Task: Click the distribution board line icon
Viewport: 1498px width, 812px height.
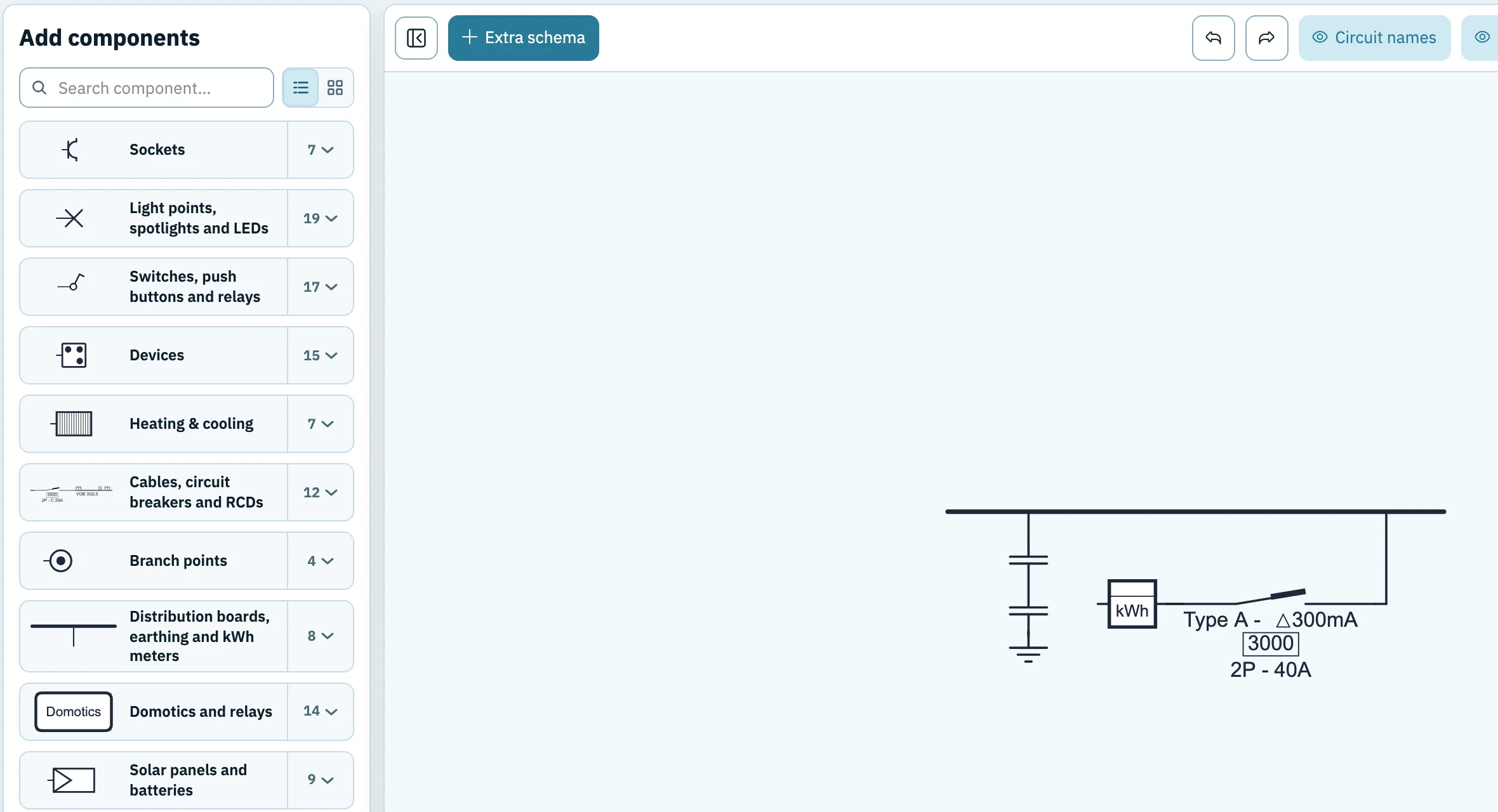Action: click(74, 635)
